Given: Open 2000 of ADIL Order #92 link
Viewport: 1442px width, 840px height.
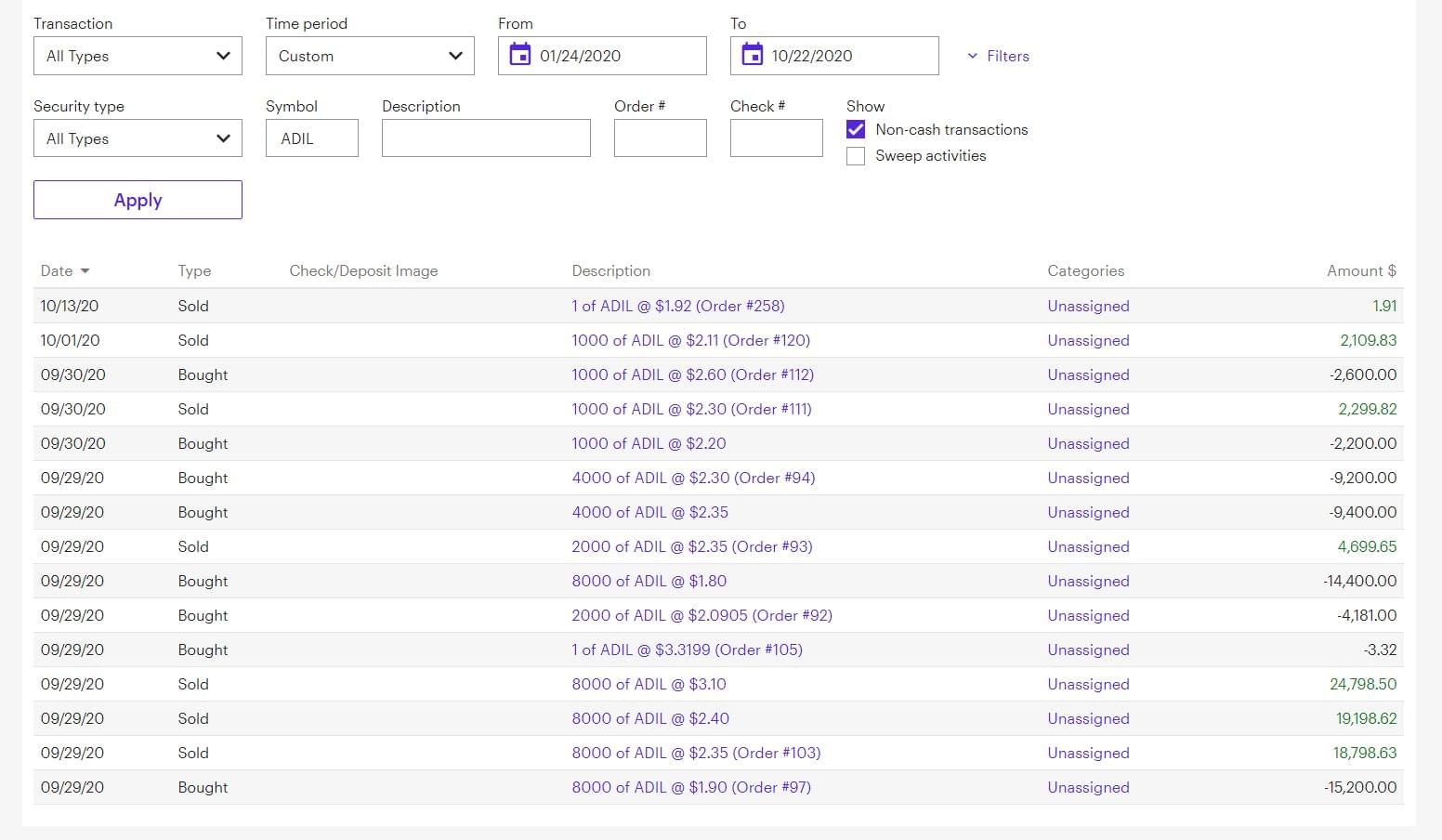Looking at the screenshot, I should [701, 615].
